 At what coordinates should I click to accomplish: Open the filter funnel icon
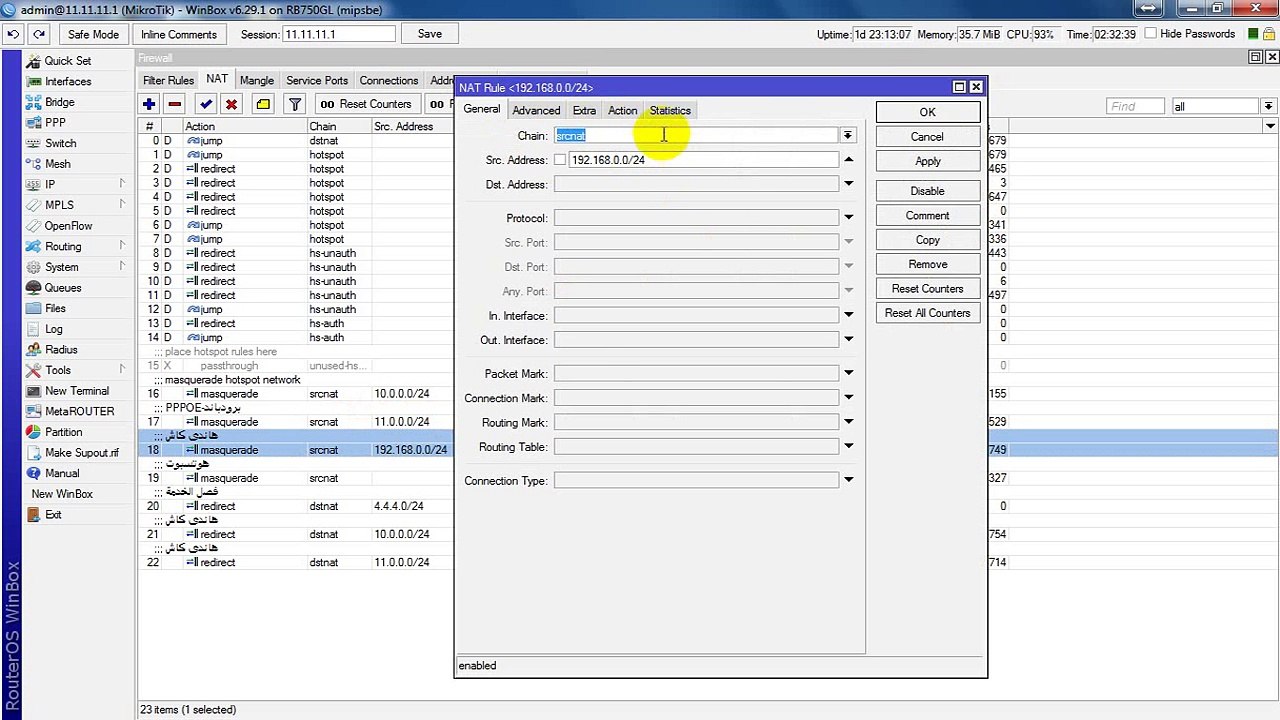pyautogui.click(x=295, y=104)
